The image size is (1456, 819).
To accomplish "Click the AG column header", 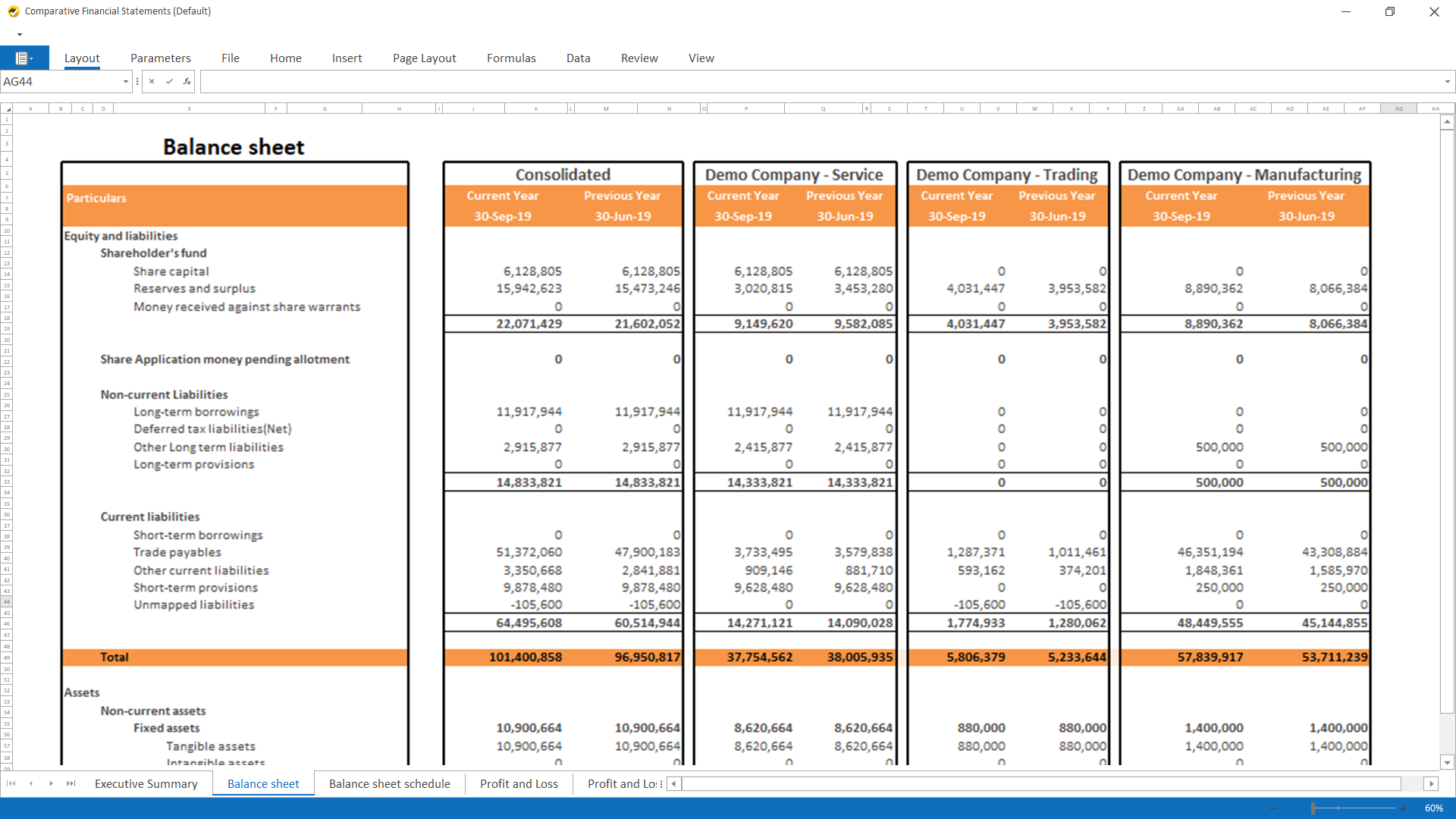I will (1399, 108).
